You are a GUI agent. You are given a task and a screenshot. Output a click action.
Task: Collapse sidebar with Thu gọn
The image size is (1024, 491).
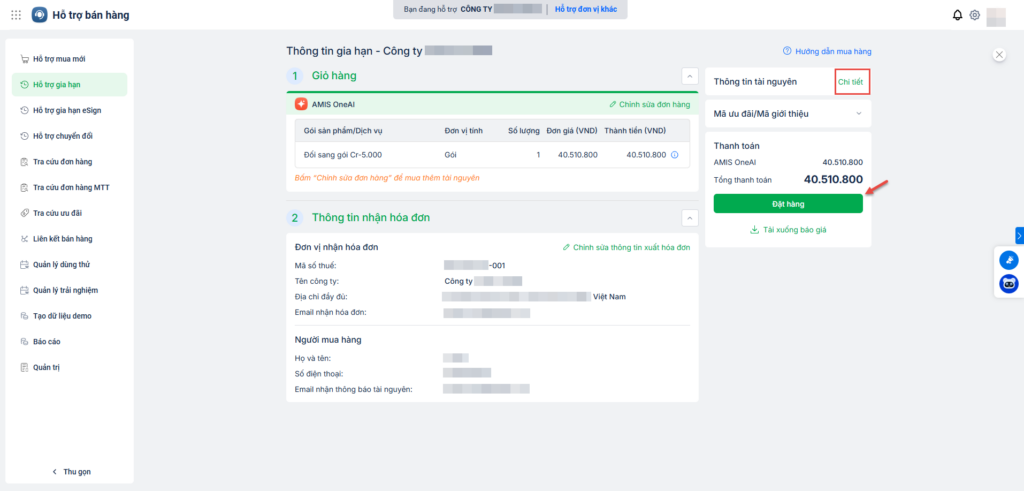[x=70, y=471]
